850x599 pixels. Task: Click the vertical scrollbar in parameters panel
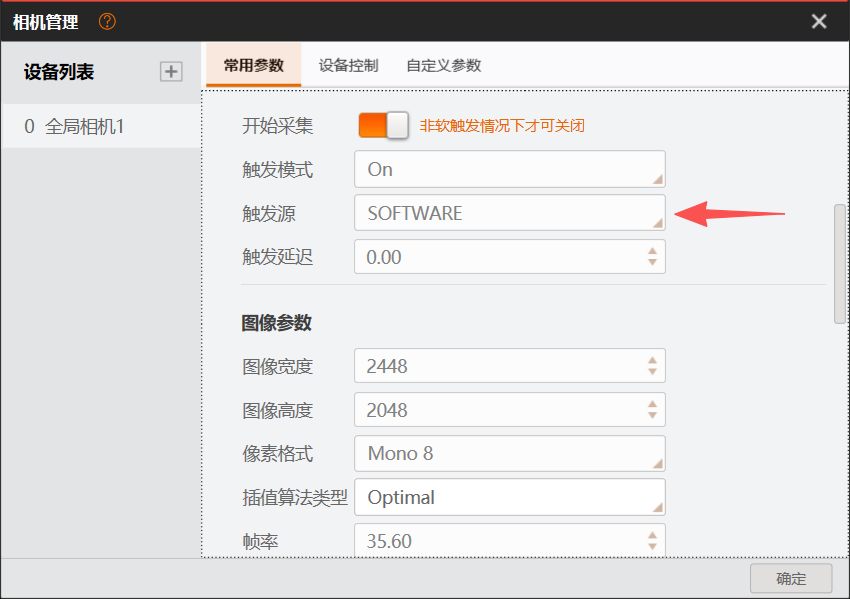pos(839,264)
